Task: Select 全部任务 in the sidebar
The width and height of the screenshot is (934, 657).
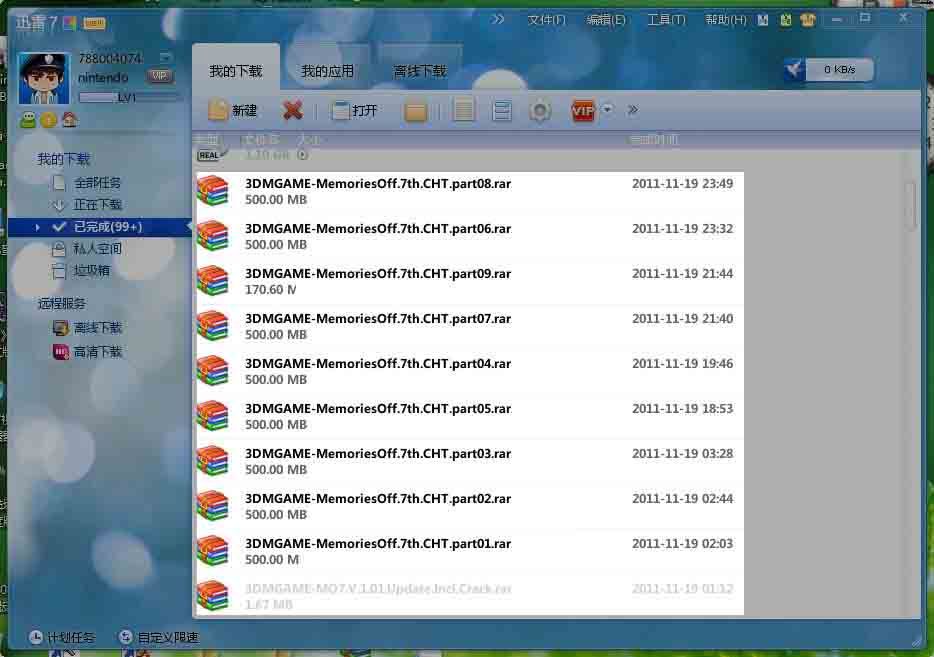Action: pos(97,183)
